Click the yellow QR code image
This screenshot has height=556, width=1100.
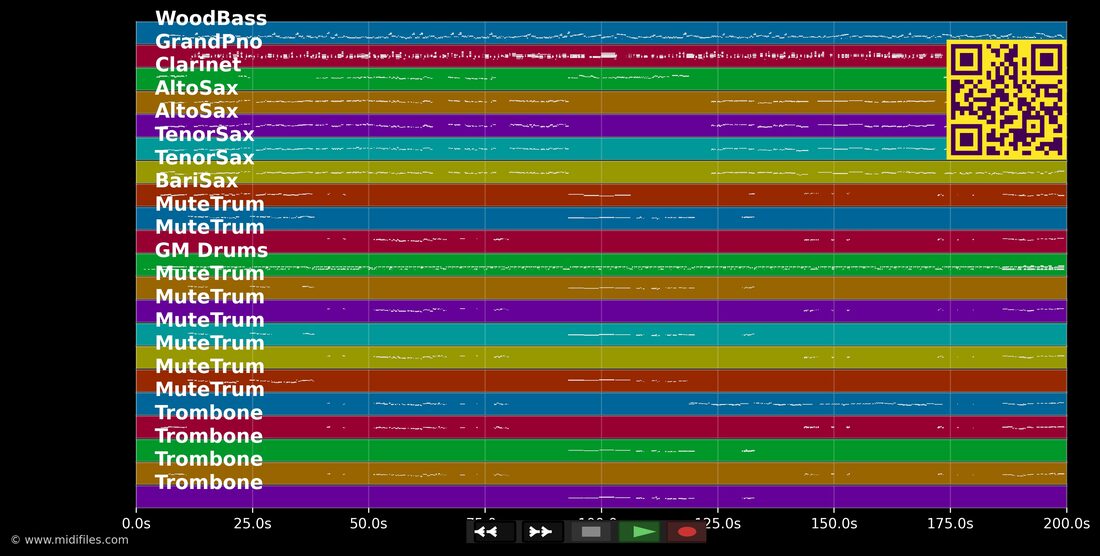pyautogui.click(x=1006, y=100)
